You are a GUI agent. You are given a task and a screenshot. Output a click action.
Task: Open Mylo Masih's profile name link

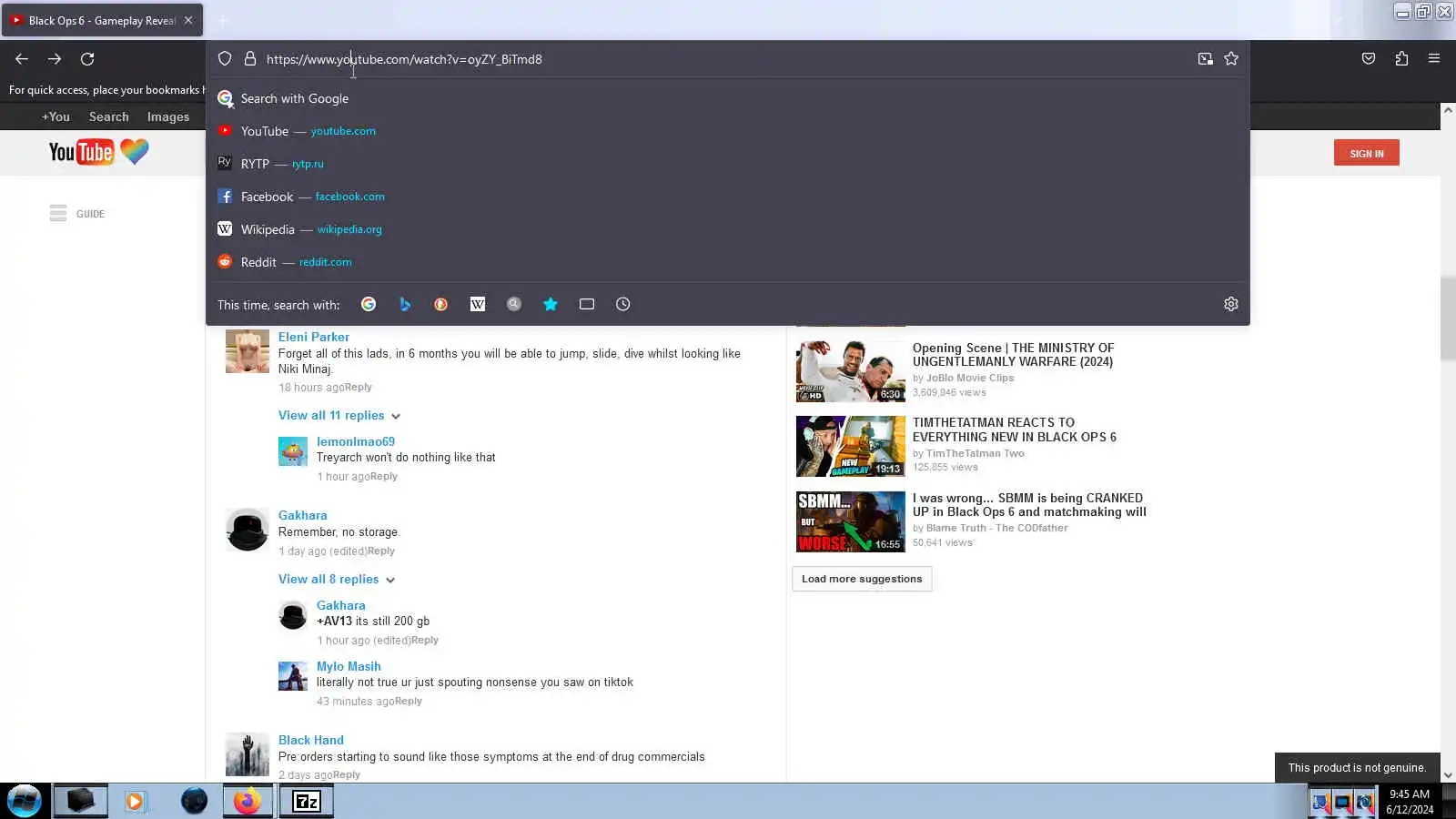point(349,666)
